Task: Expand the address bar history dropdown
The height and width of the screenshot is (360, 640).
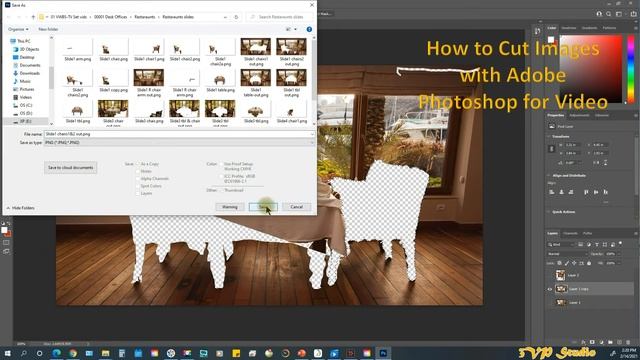Action: (225, 17)
